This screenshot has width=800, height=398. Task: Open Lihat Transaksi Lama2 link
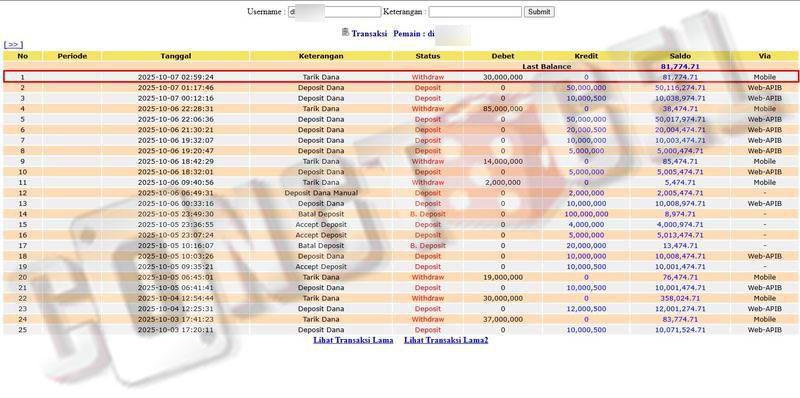click(446, 340)
